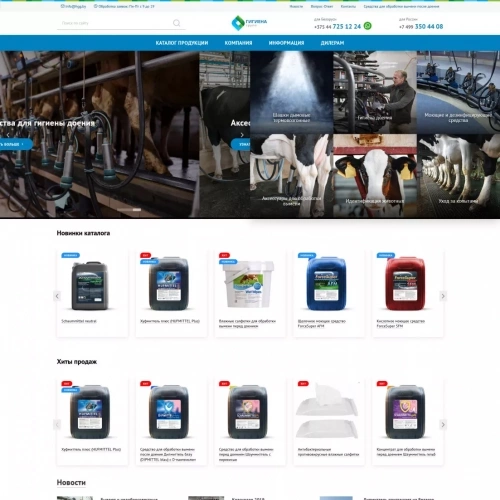The width and height of the screenshot is (500, 500).
Task: Go back in Хиты продаж carousel
Action: 57,425
